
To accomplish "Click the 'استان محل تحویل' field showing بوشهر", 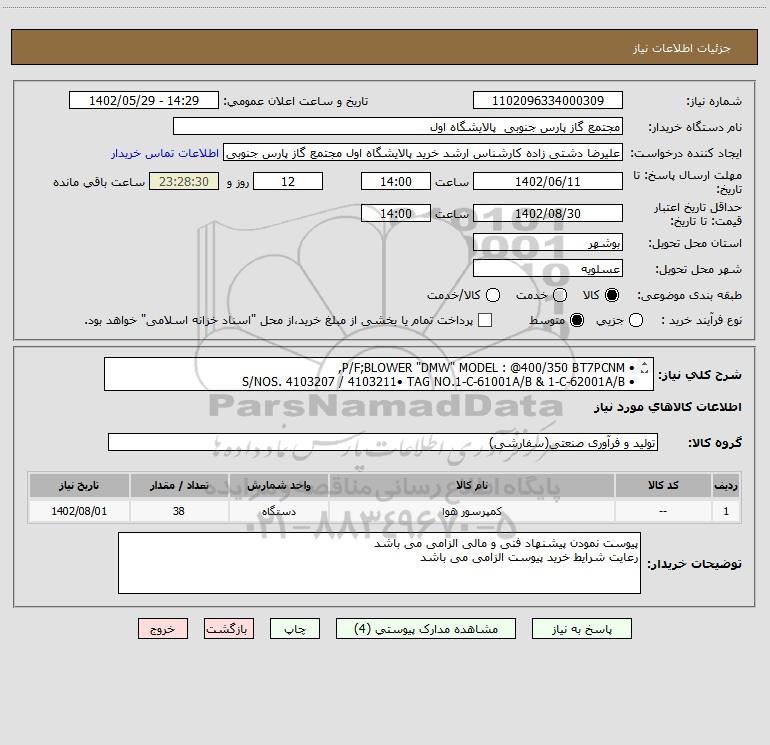I will pyautogui.click(x=546, y=243).
